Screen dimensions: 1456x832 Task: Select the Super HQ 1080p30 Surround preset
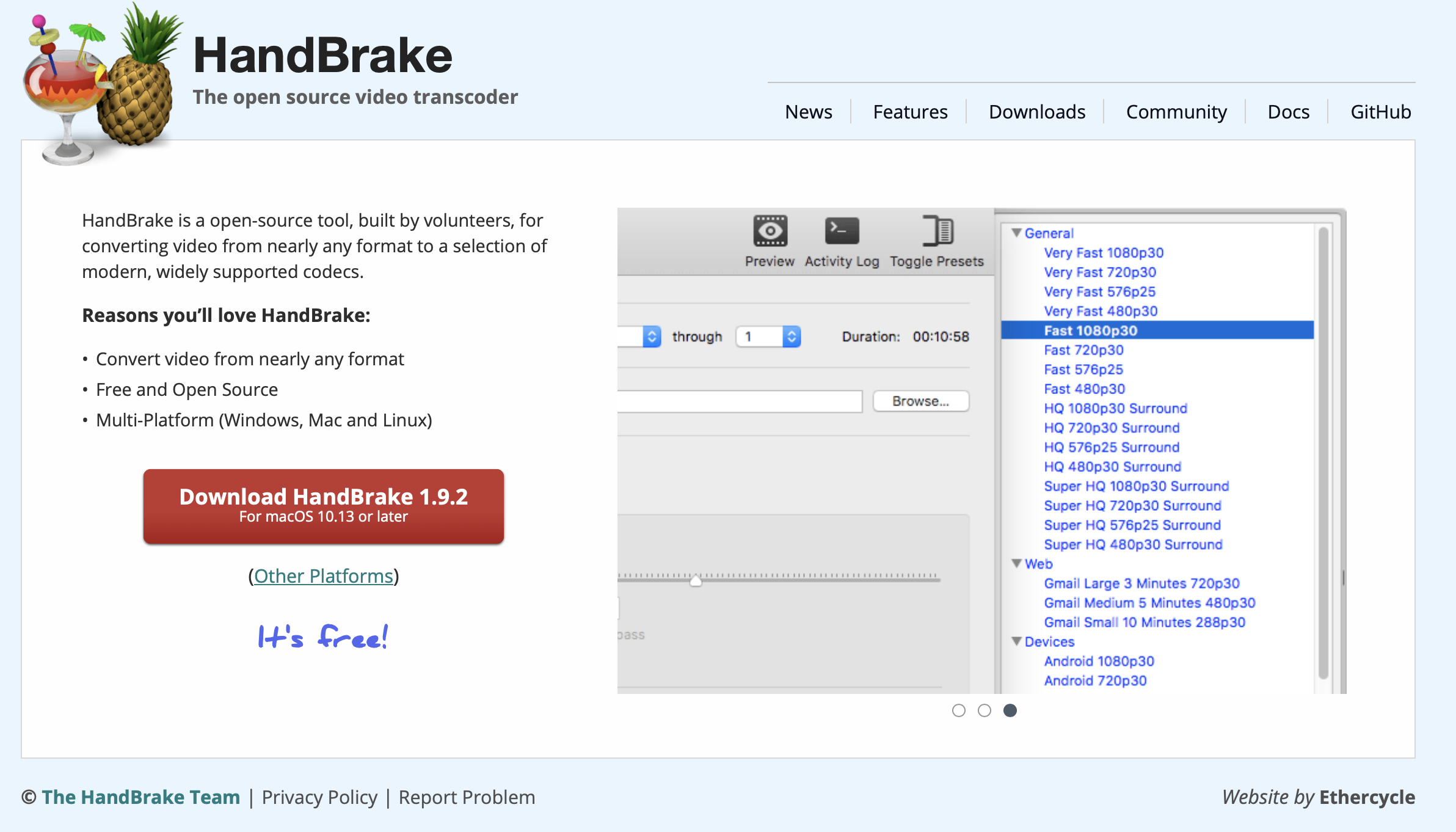pos(1136,486)
